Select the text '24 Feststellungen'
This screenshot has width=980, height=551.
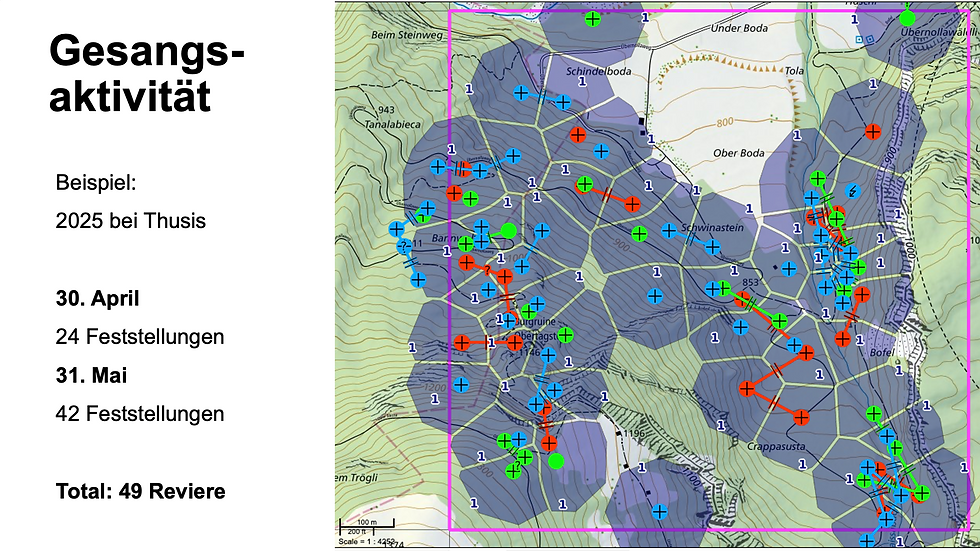click(x=139, y=336)
